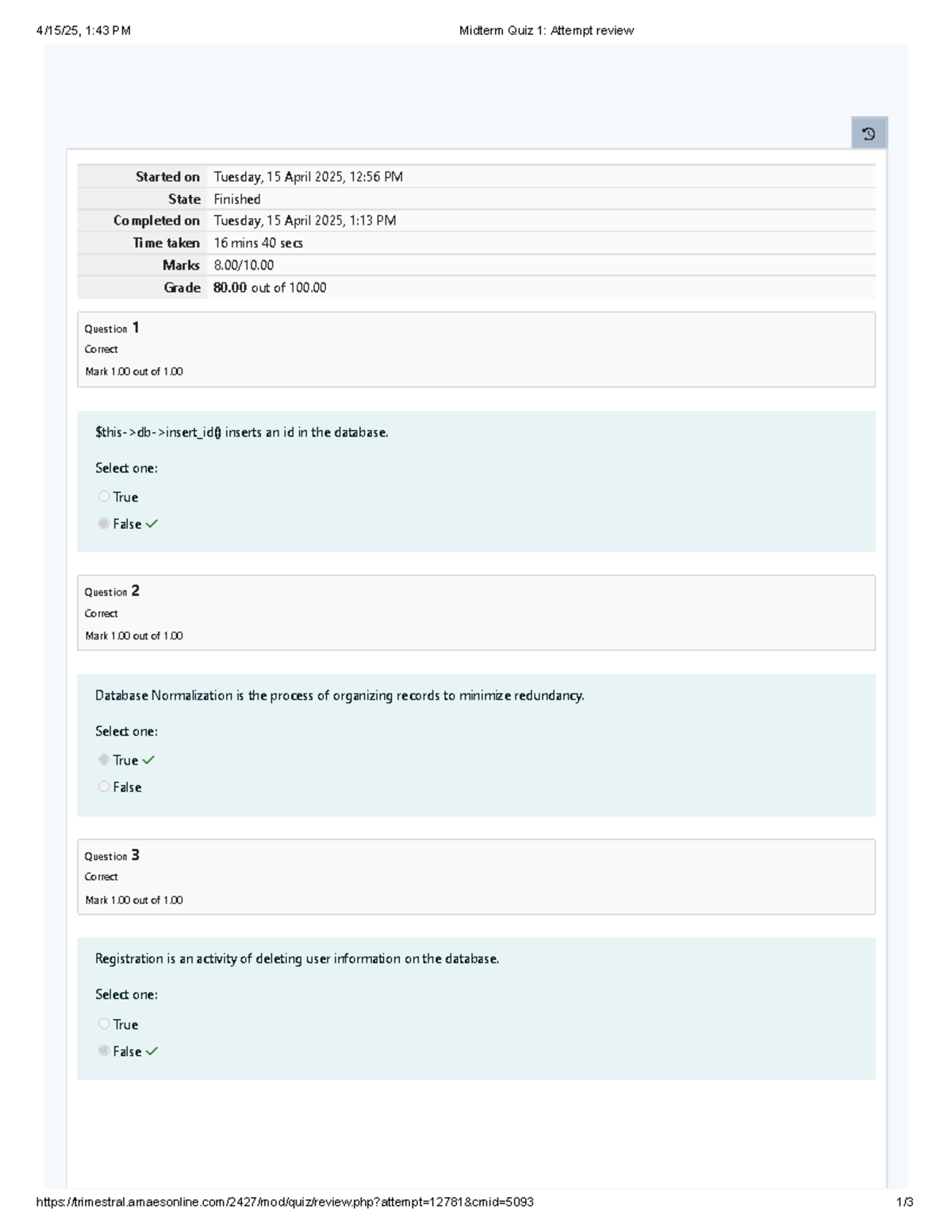
Task: Choose True for Database Normalization question
Action: coord(104,760)
